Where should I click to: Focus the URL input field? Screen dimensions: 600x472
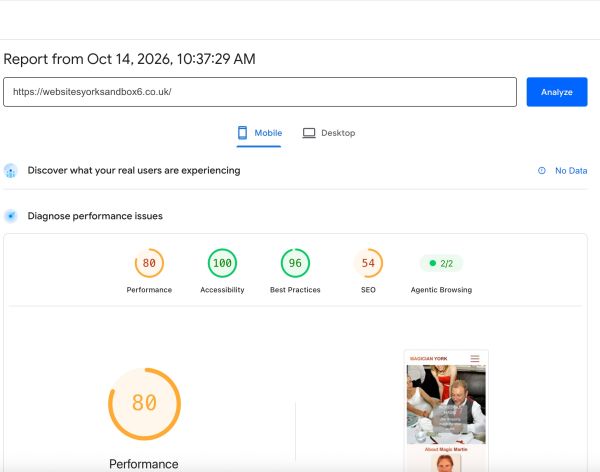260,92
